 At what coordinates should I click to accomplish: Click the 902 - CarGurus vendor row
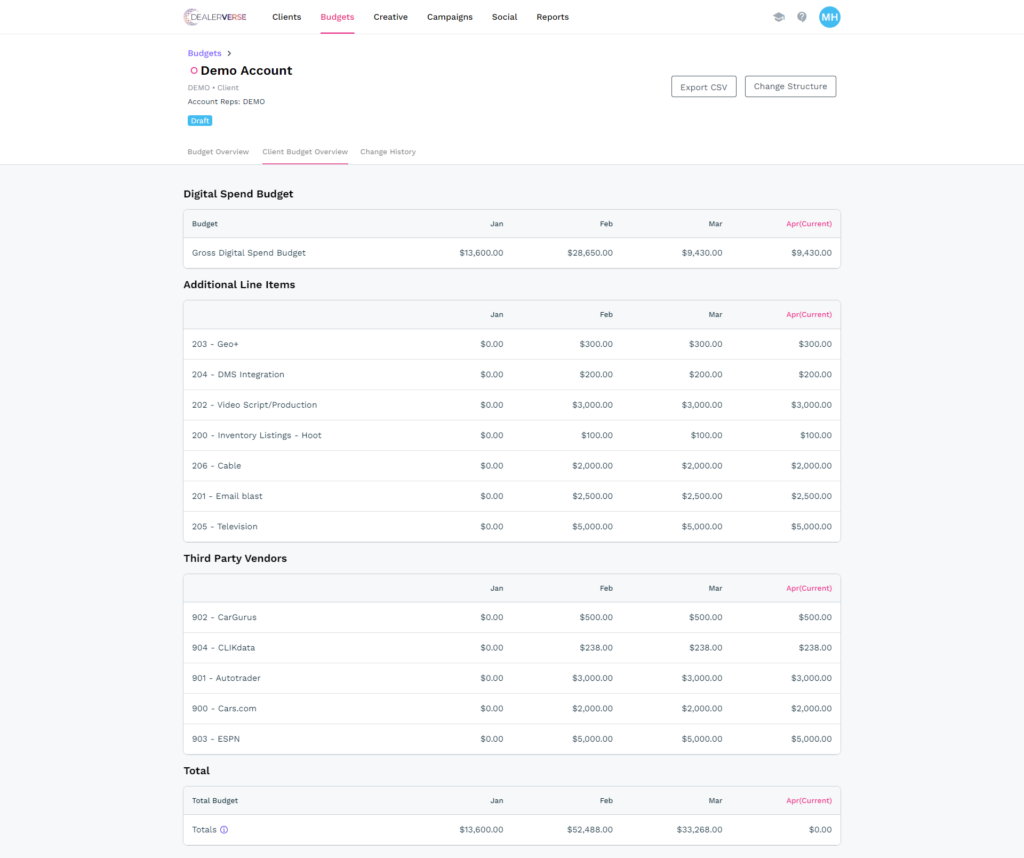click(x=511, y=618)
